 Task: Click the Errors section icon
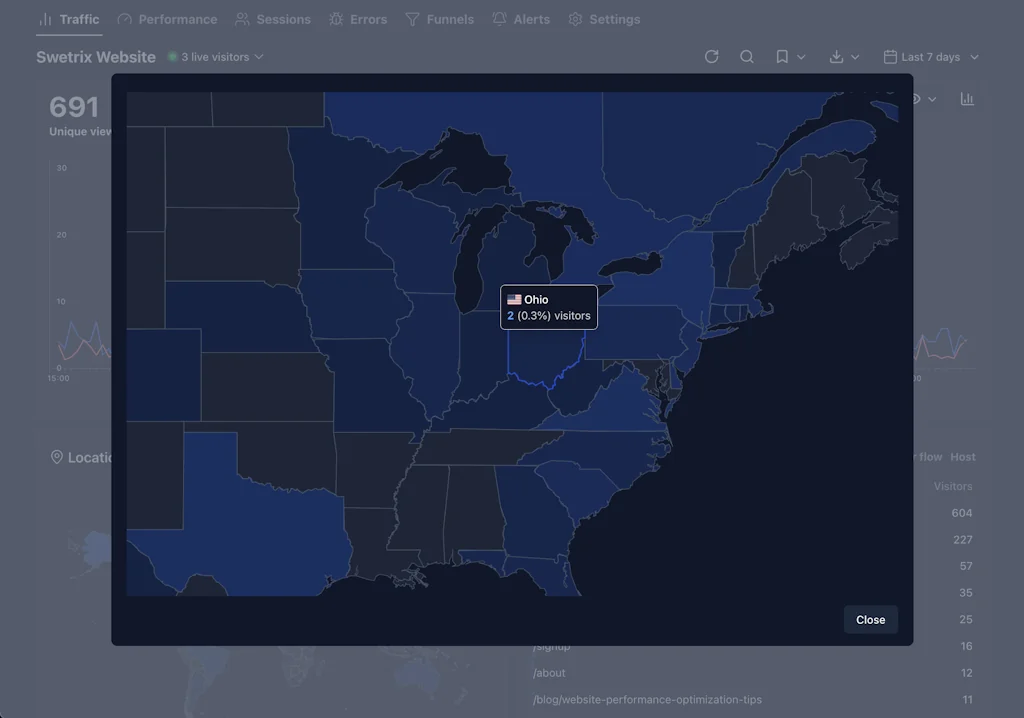pos(335,18)
